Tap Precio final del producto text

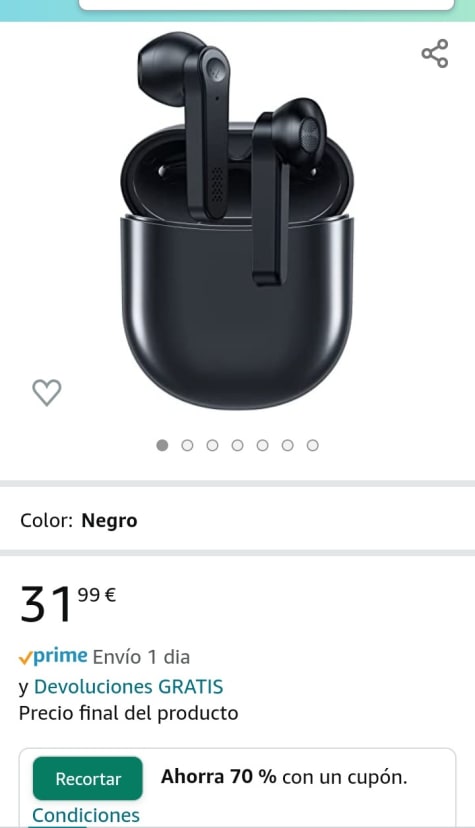point(128,713)
